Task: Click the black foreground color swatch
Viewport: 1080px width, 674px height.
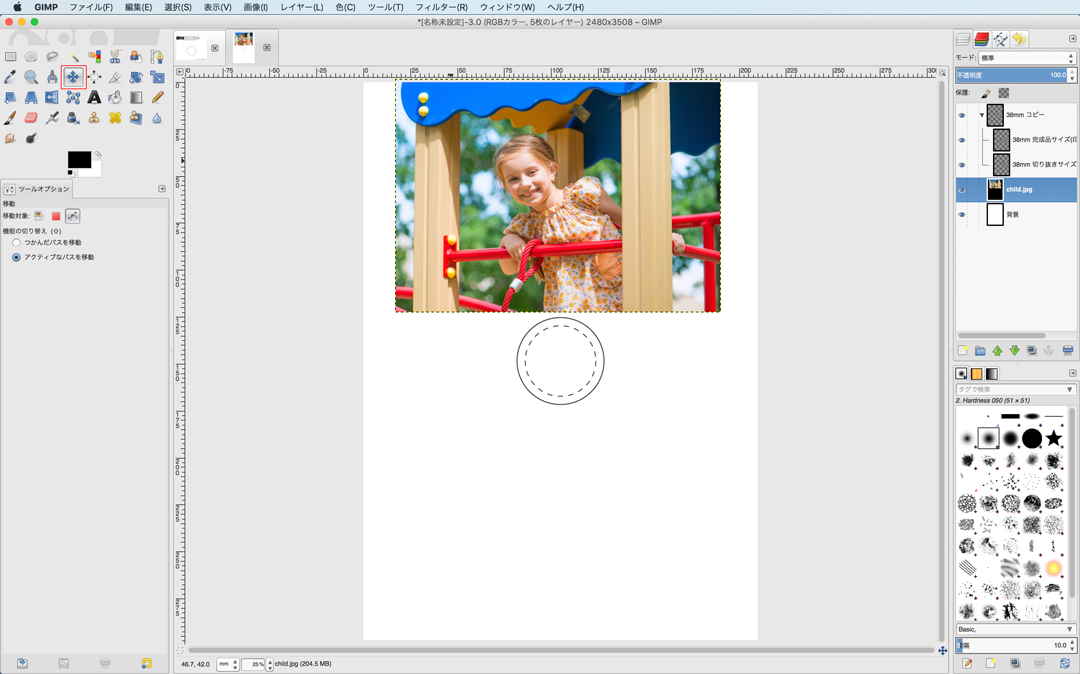Action: [78, 160]
